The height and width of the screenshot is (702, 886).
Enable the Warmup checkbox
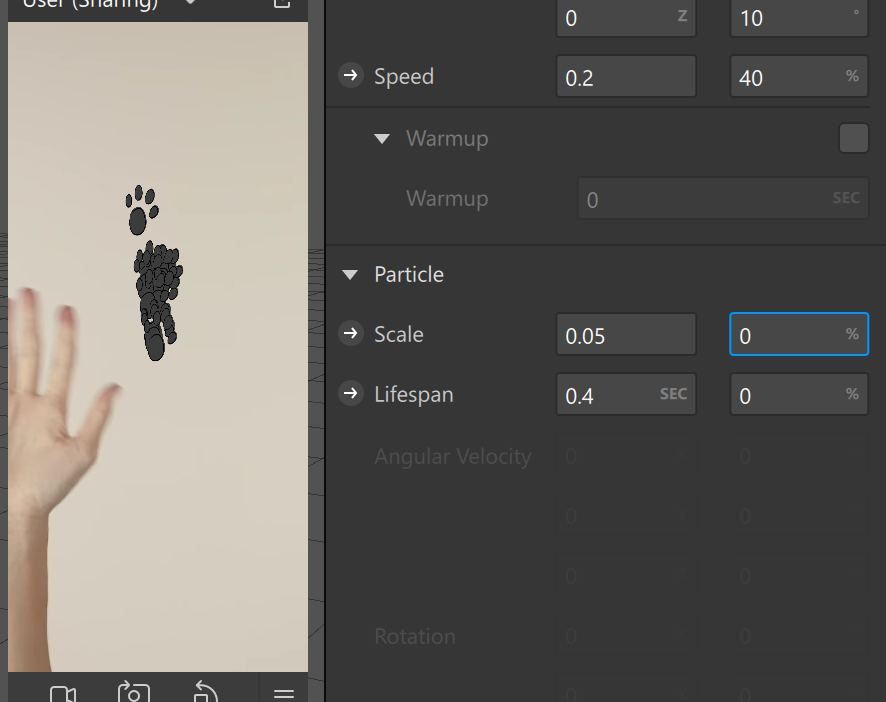coord(853,138)
